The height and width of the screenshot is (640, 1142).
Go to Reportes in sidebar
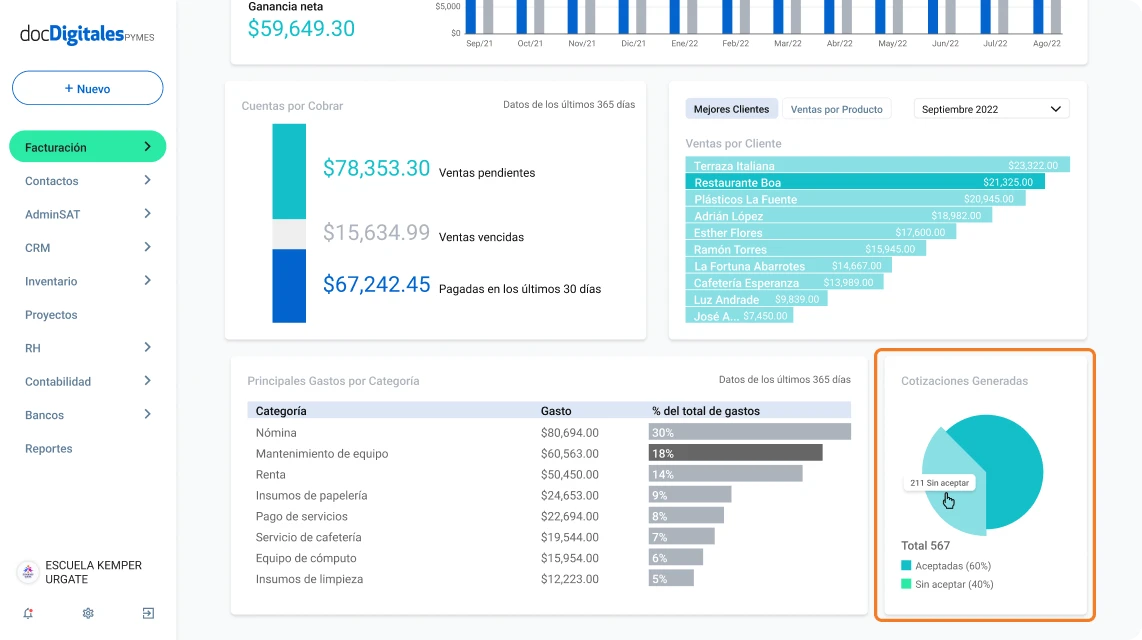pyautogui.click(x=49, y=449)
